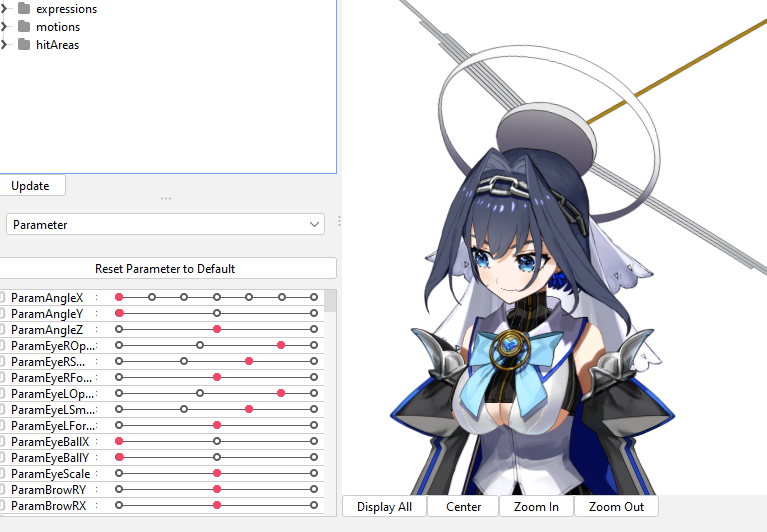Toggle ParamBrowRX checkbox

click(x=2, y=506)
